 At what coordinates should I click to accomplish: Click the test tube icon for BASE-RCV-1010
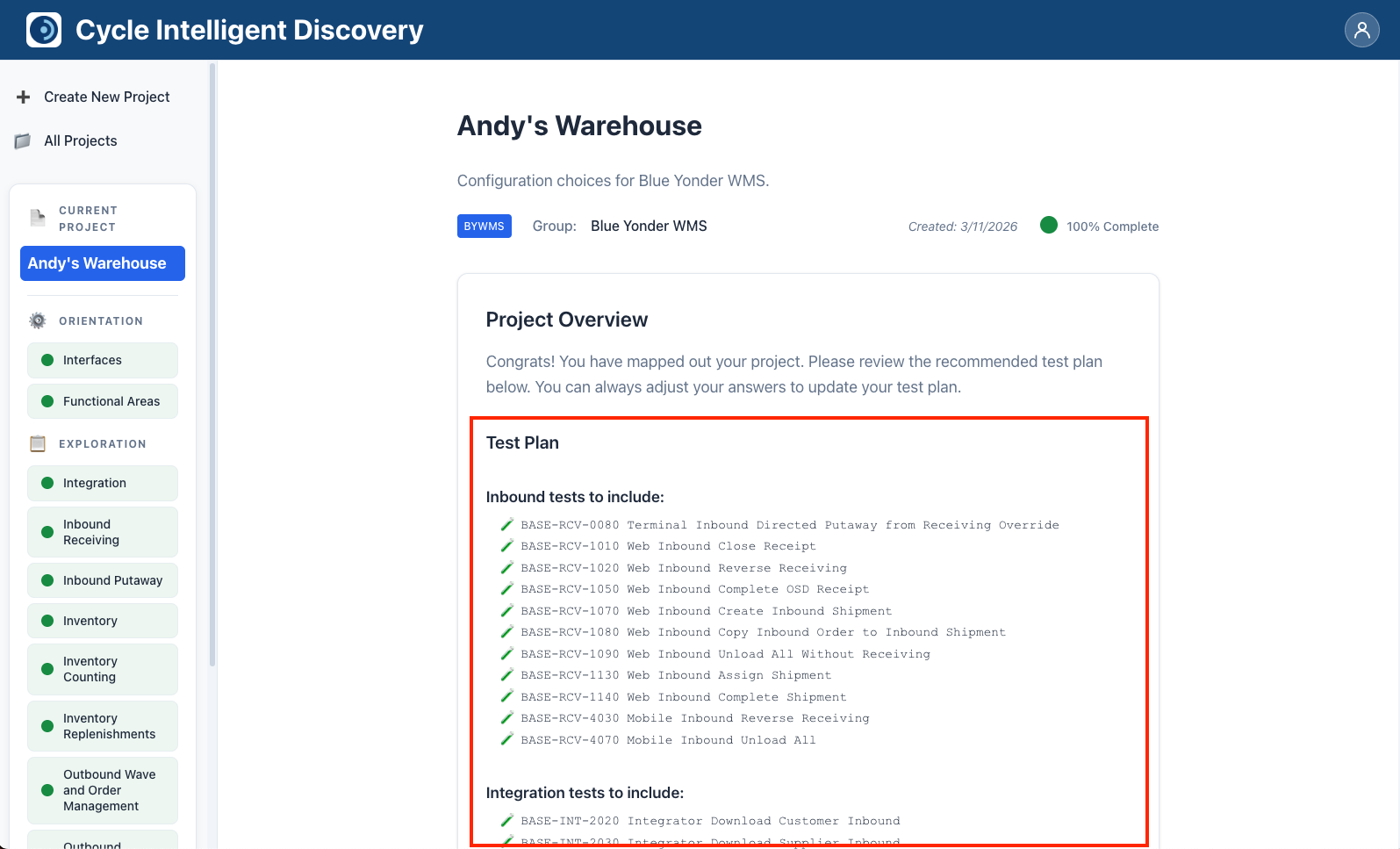pos(506,546)
